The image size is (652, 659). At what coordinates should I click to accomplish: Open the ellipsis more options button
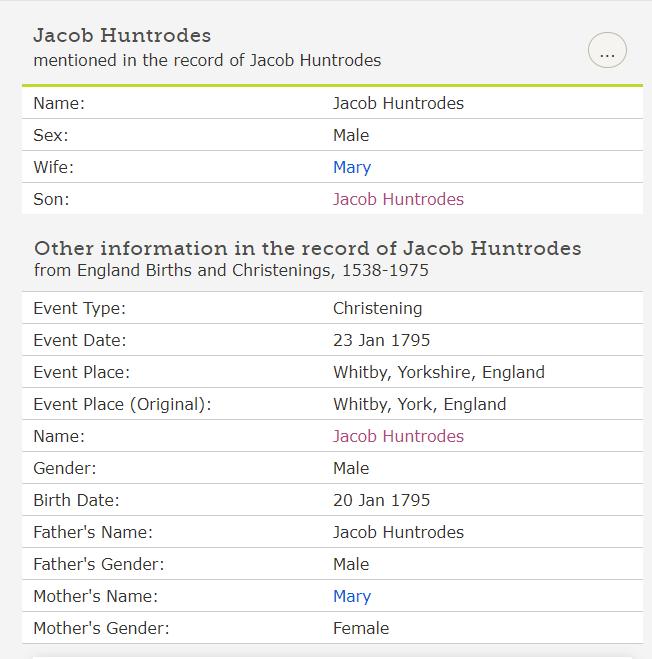(x=607, y=51)
